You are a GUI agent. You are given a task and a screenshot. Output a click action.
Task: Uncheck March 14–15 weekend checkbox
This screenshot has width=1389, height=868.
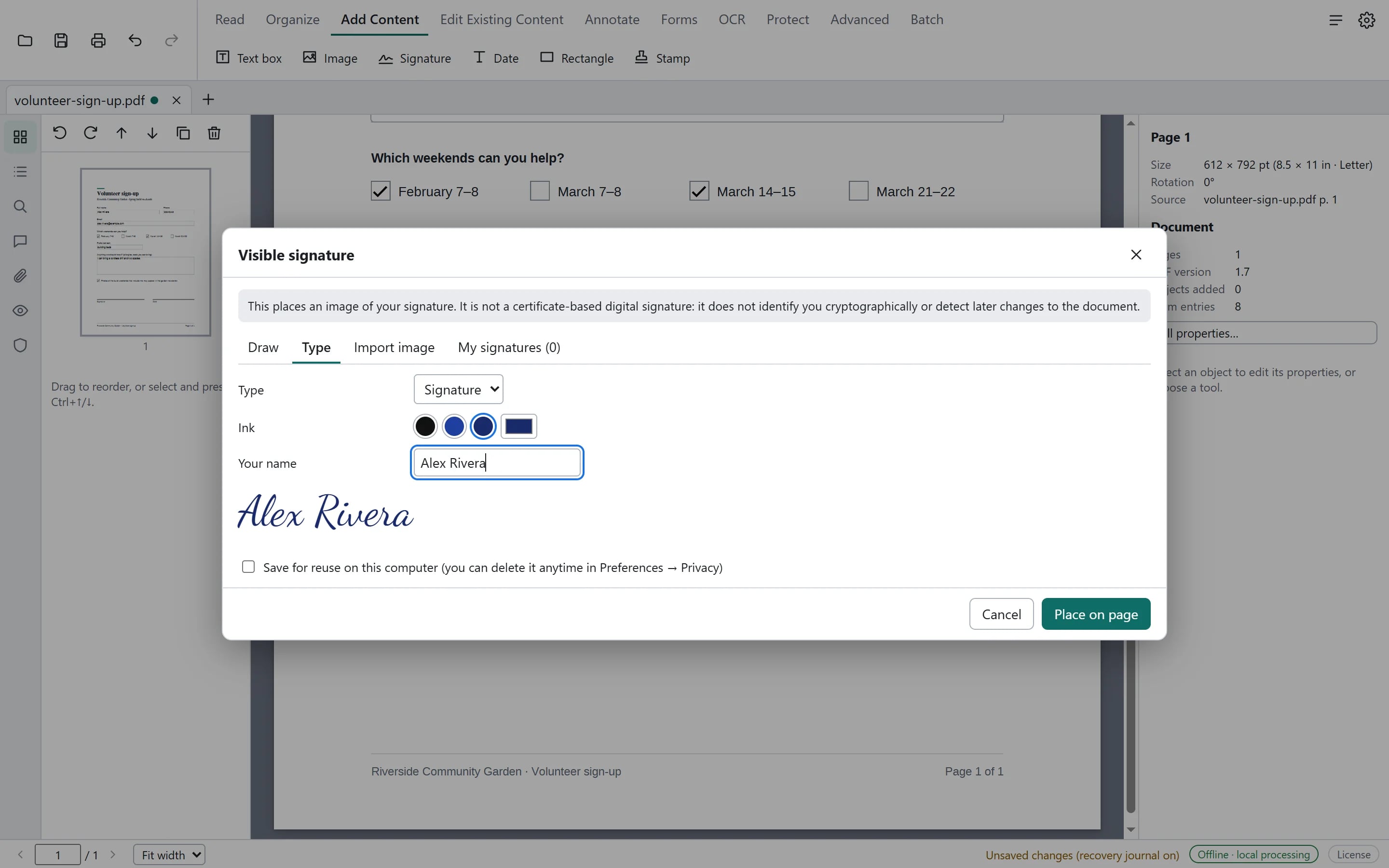click(699, 191)
